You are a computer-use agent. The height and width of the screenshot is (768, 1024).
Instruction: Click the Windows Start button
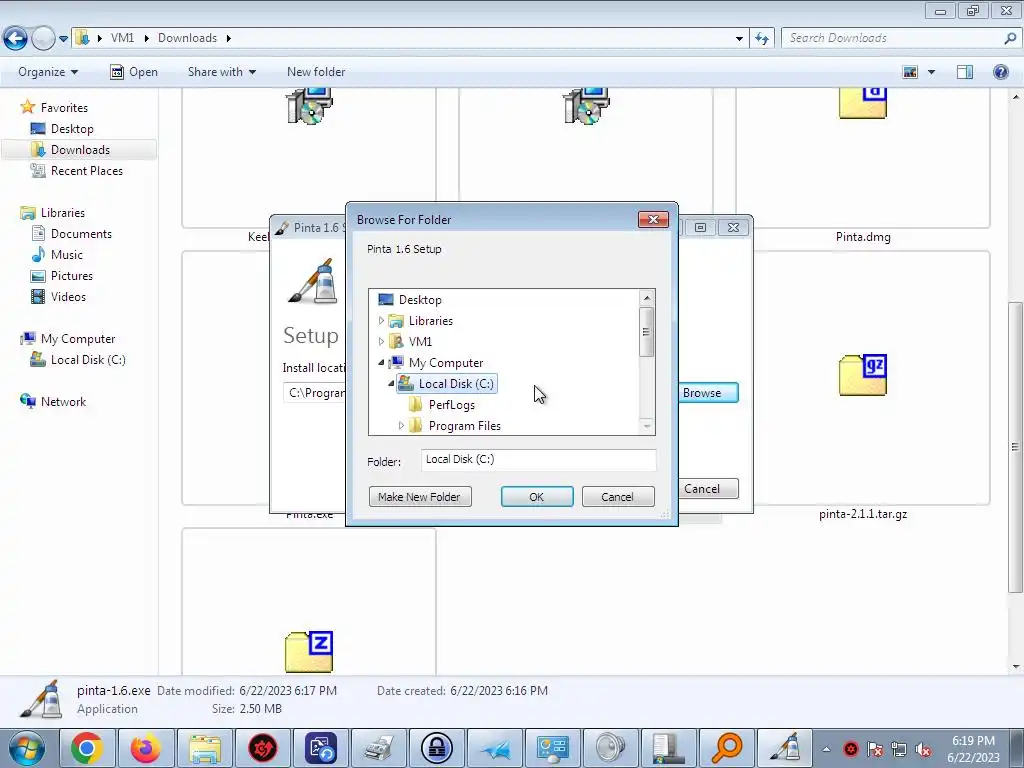[x=26, y=748]
